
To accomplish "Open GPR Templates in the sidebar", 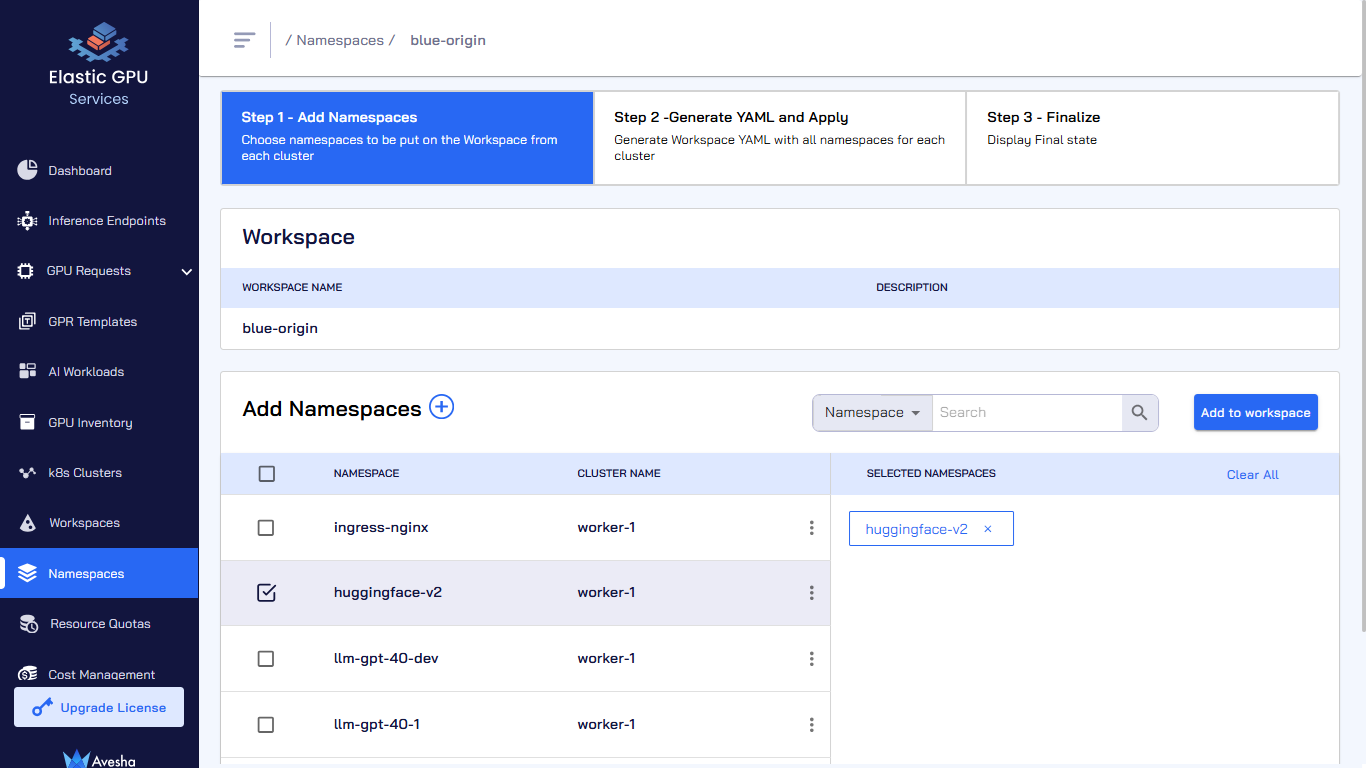I will point(99,322).
